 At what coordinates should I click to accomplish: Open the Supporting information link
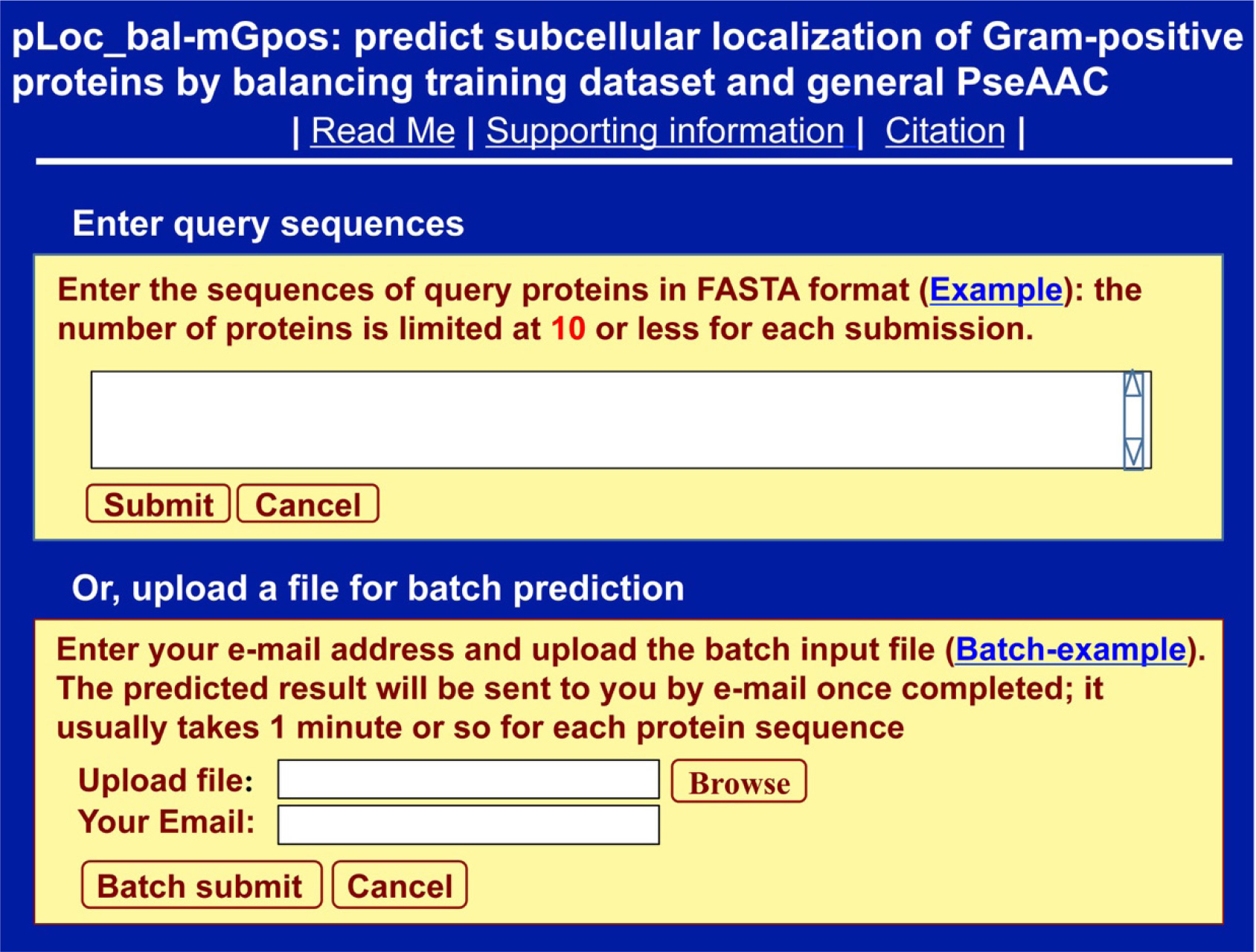[x=665, y=132]
